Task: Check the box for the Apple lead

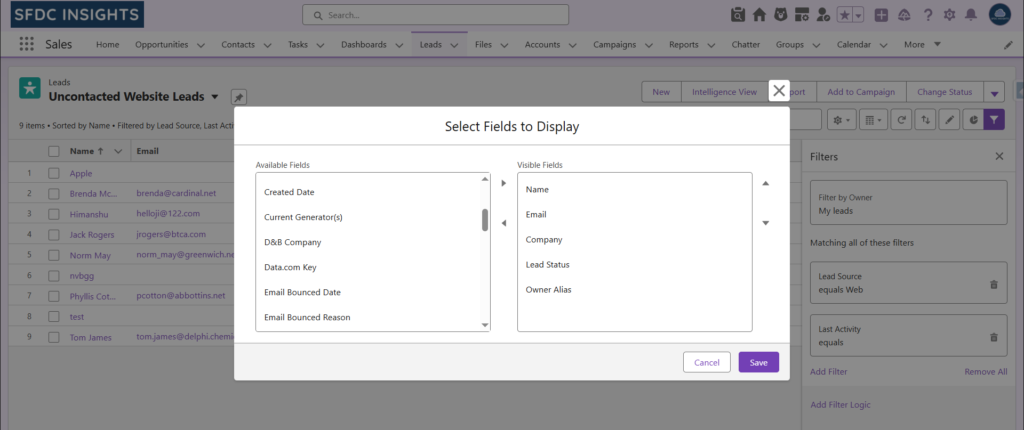Action: point(54,173)
